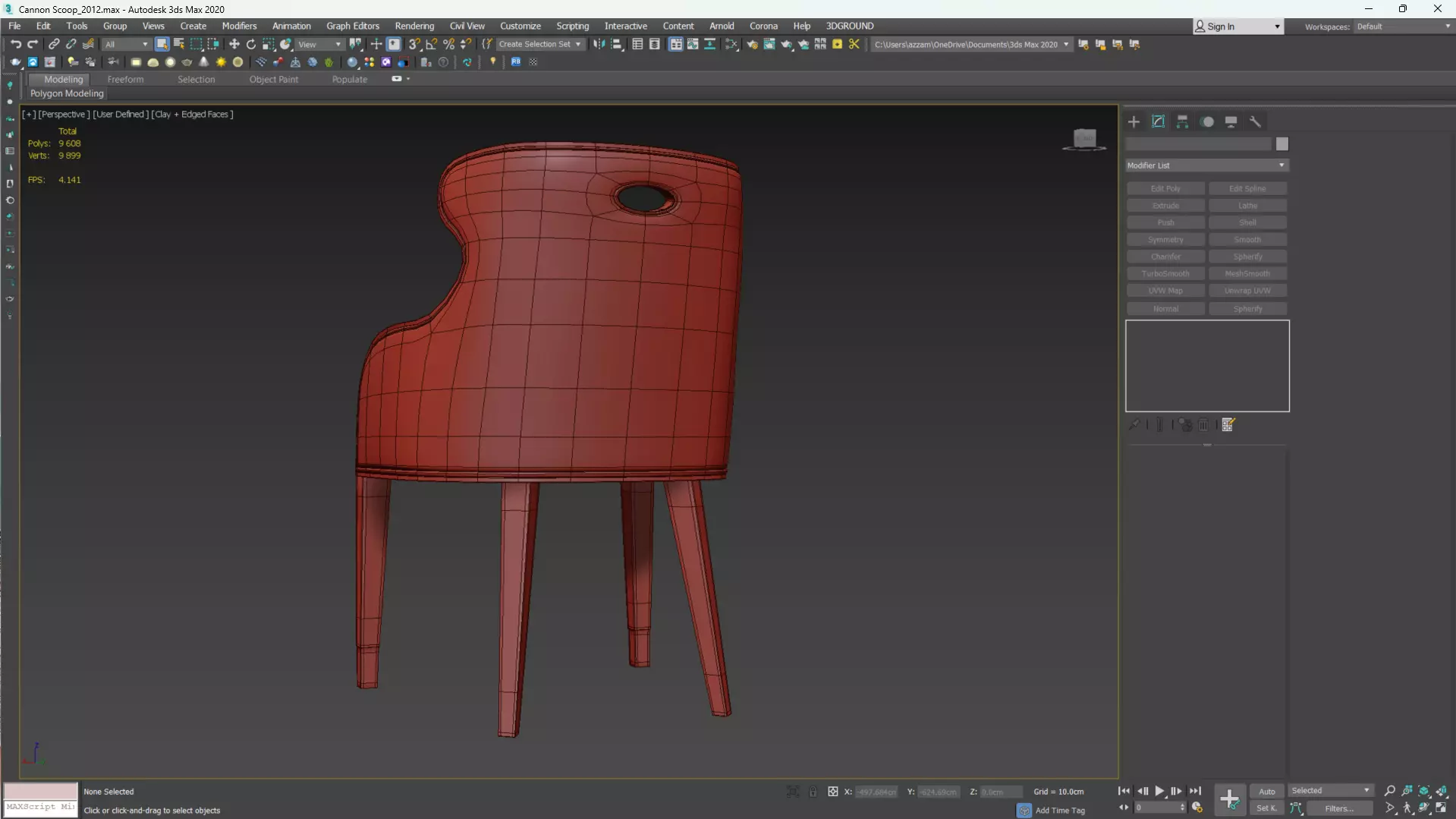Expand the Create Selection Set dropdown
This screenshot has width=1456, height=819.
point(540,45)
